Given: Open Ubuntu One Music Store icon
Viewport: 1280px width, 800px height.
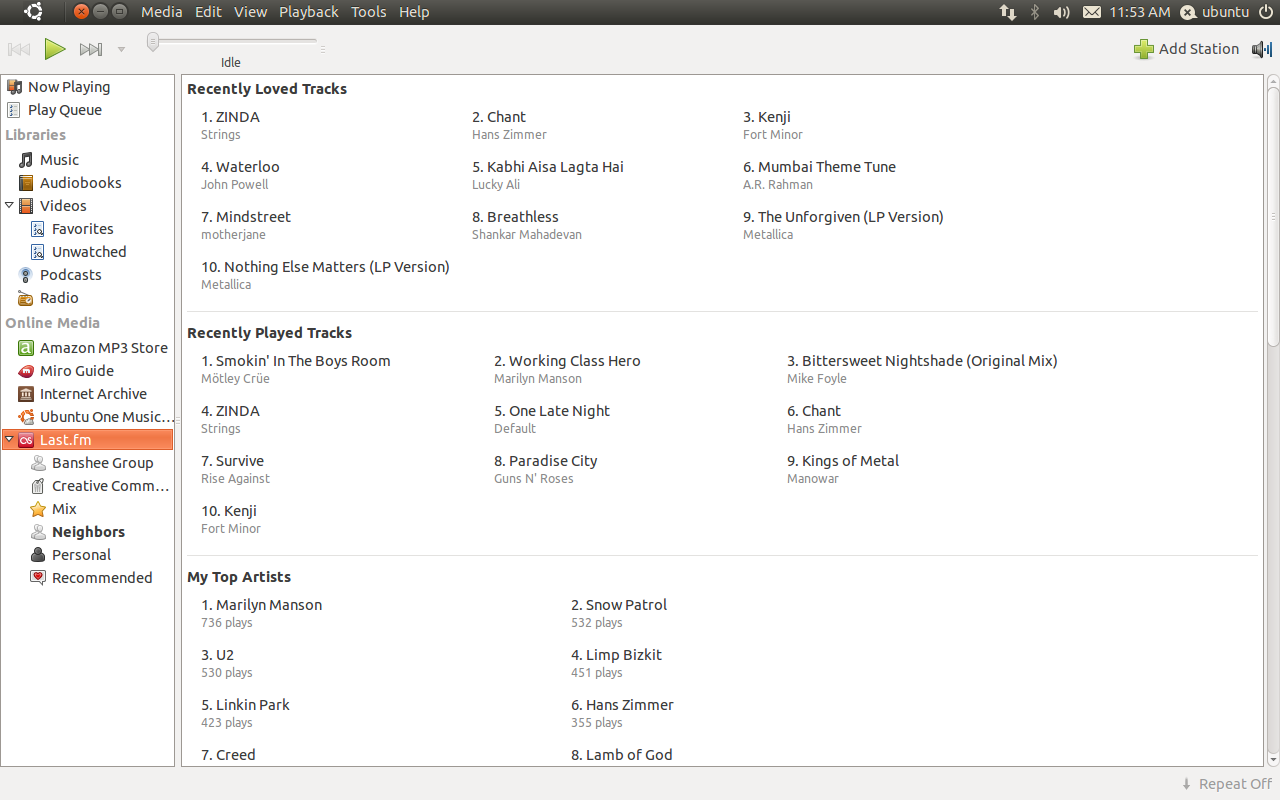Looking at the screenshot, I should click(26, 417).
